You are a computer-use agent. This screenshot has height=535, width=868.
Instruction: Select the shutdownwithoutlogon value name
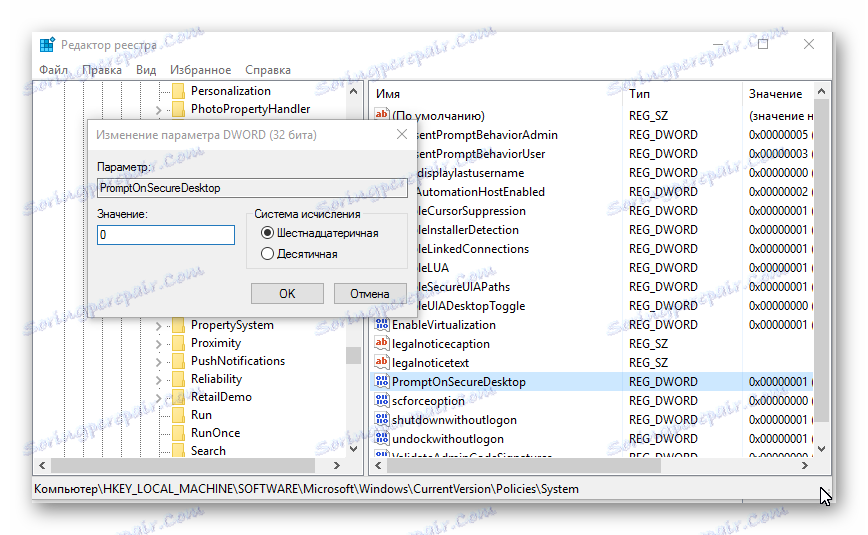454,420
